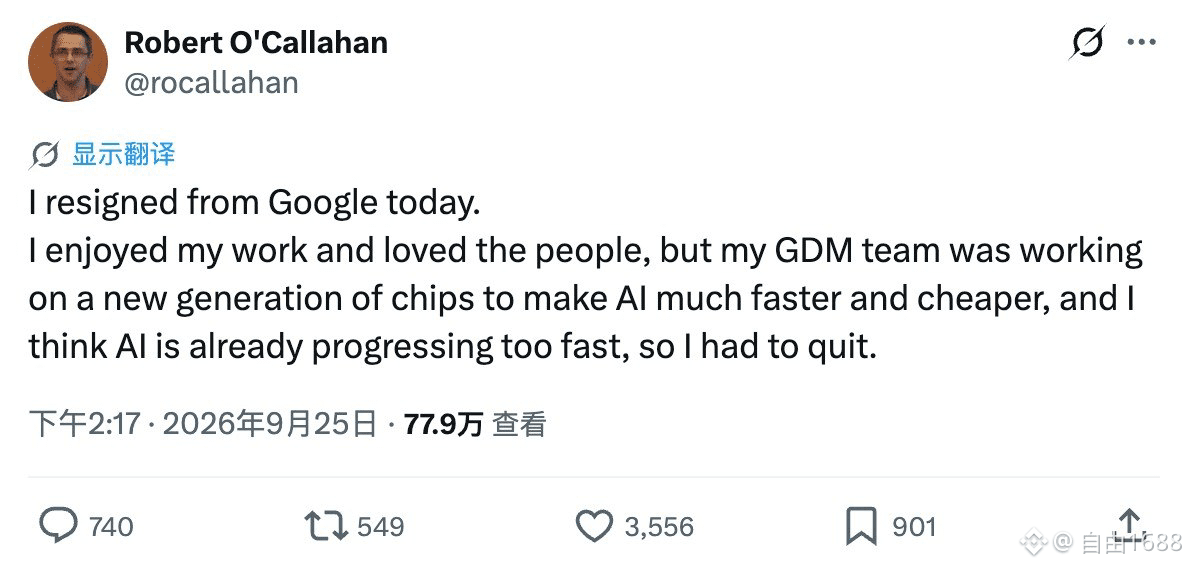
Task: Click the tweet text about resigning from Google
Action: coord(585,276)
